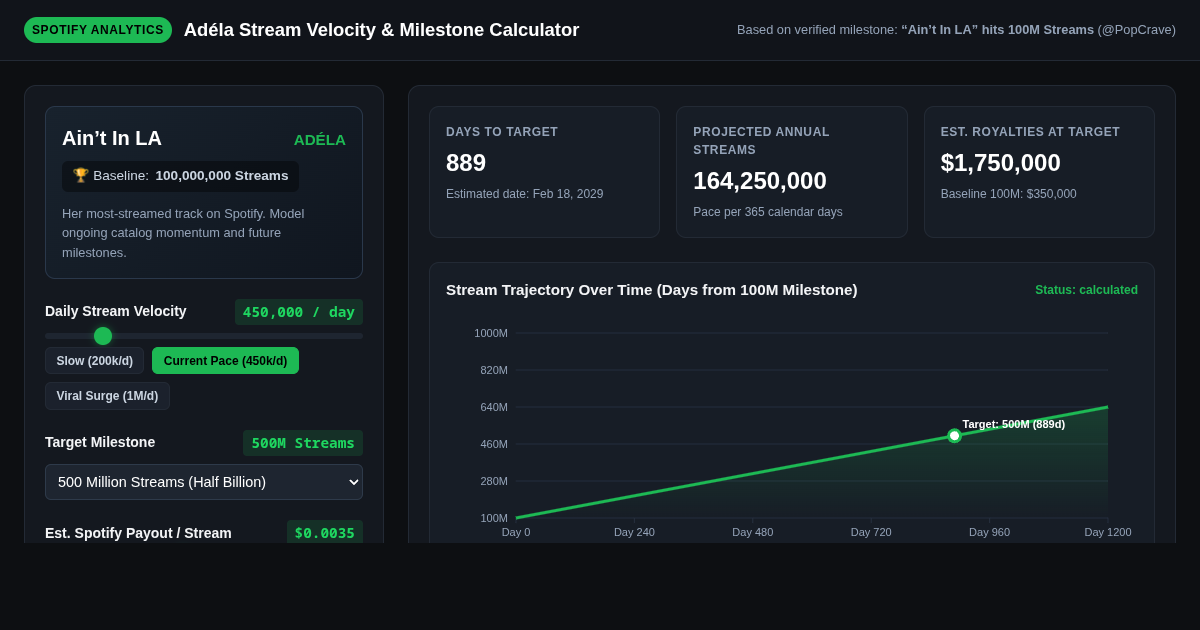Click the Baseline 100M: $350,000 note
Screen dimensions: 1200x630
pos(1009,194)
